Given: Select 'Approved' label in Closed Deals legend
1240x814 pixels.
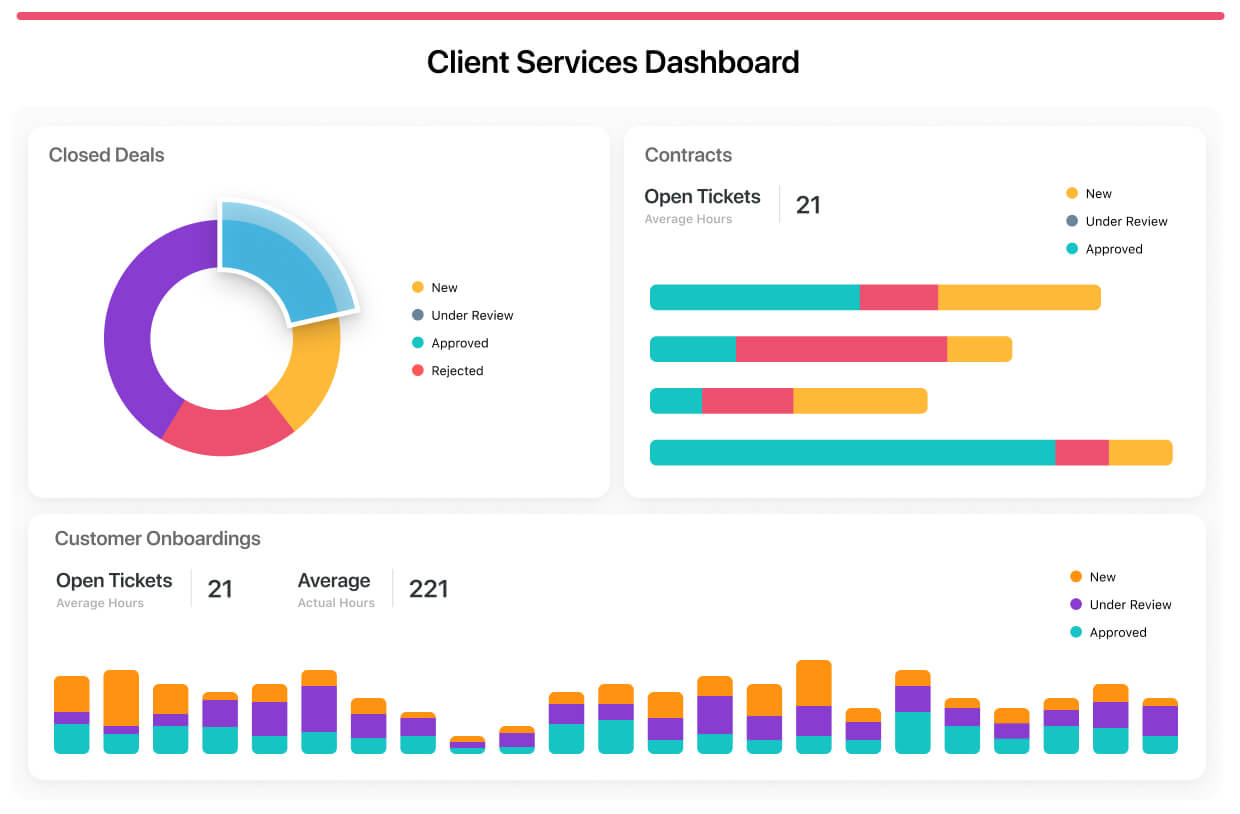Looking at the screenshot, I should [460, 343].
